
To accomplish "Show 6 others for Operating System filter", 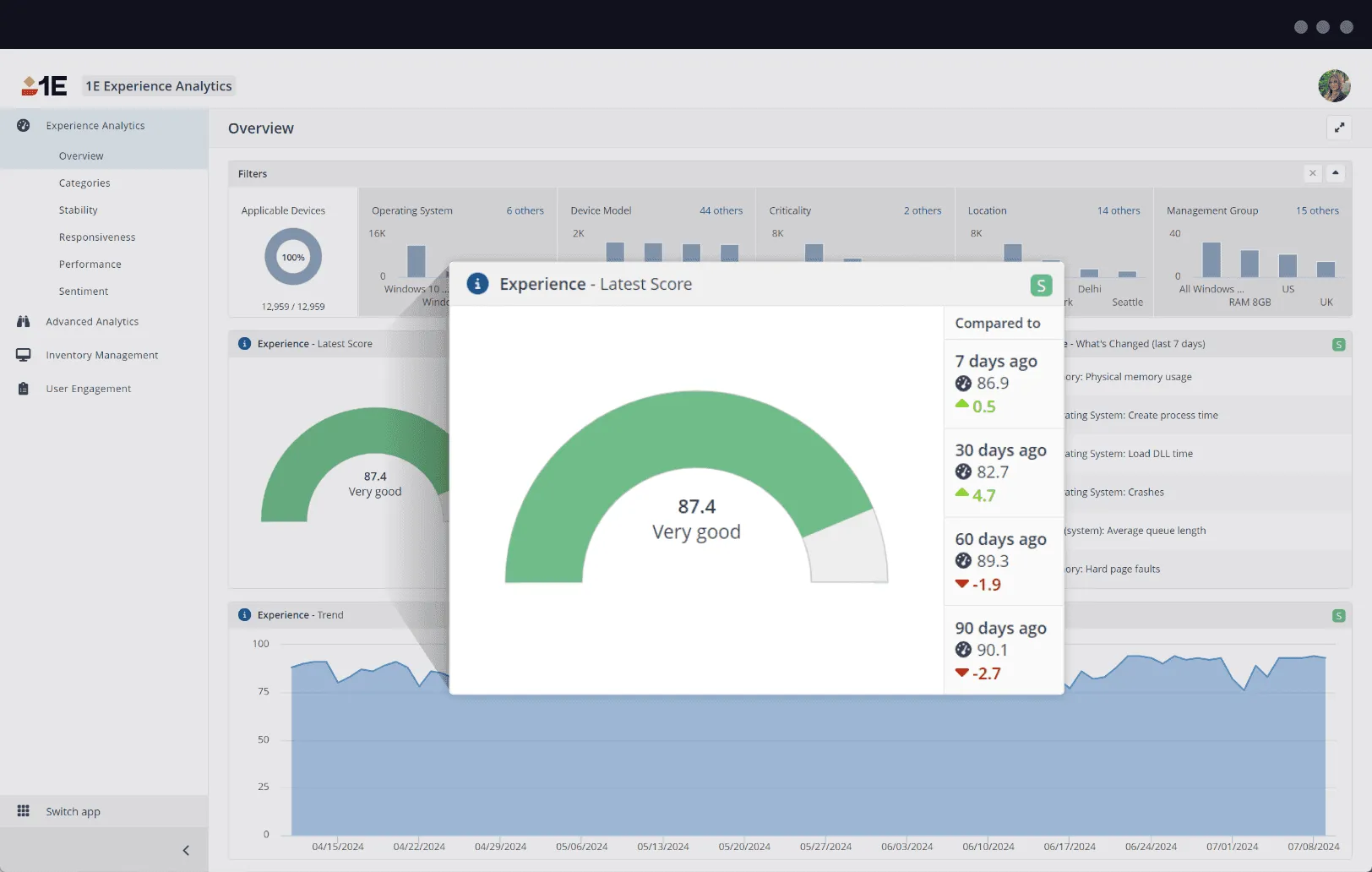I will pyautogui.click(x=525, y=210).
